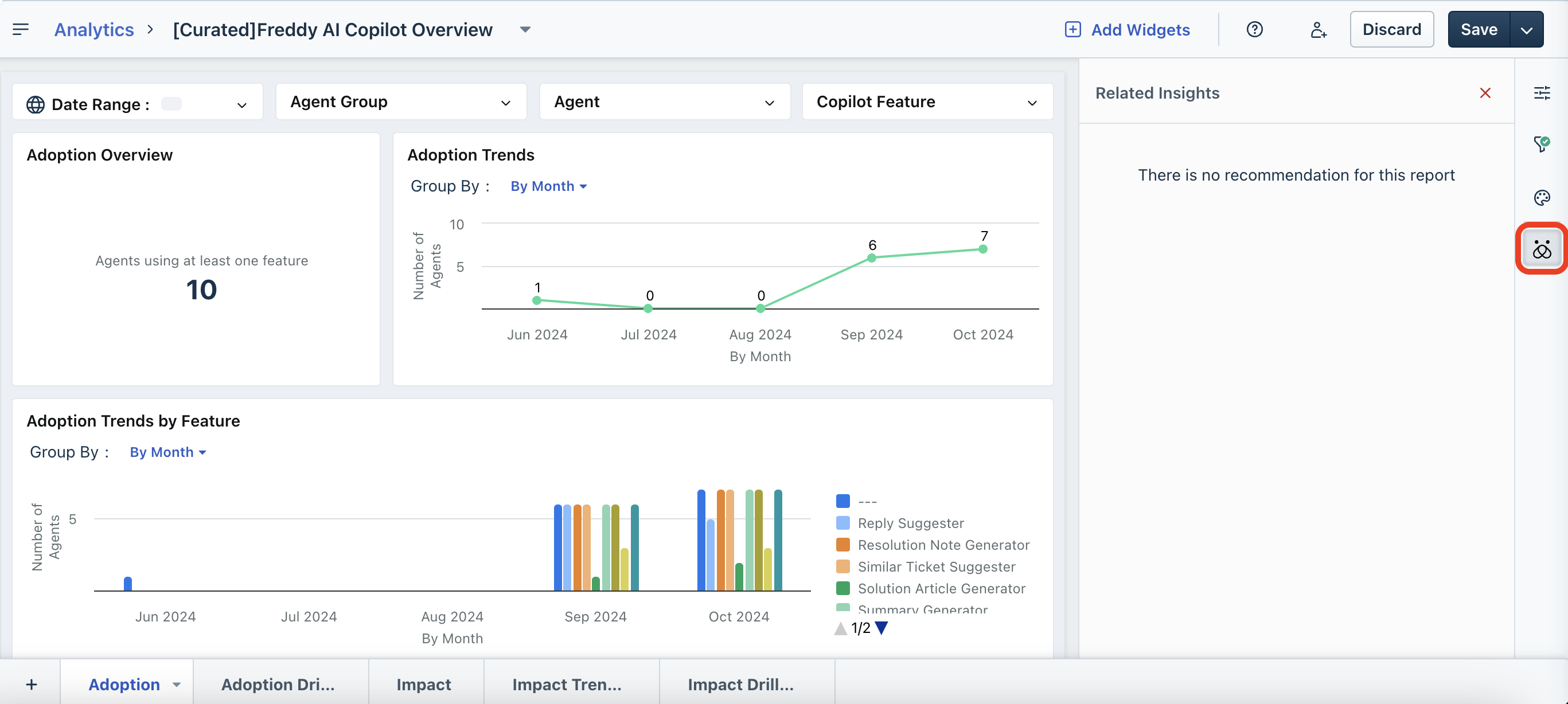Toggle Resolution Note Generator legend entry

click(x=943, y=545)
